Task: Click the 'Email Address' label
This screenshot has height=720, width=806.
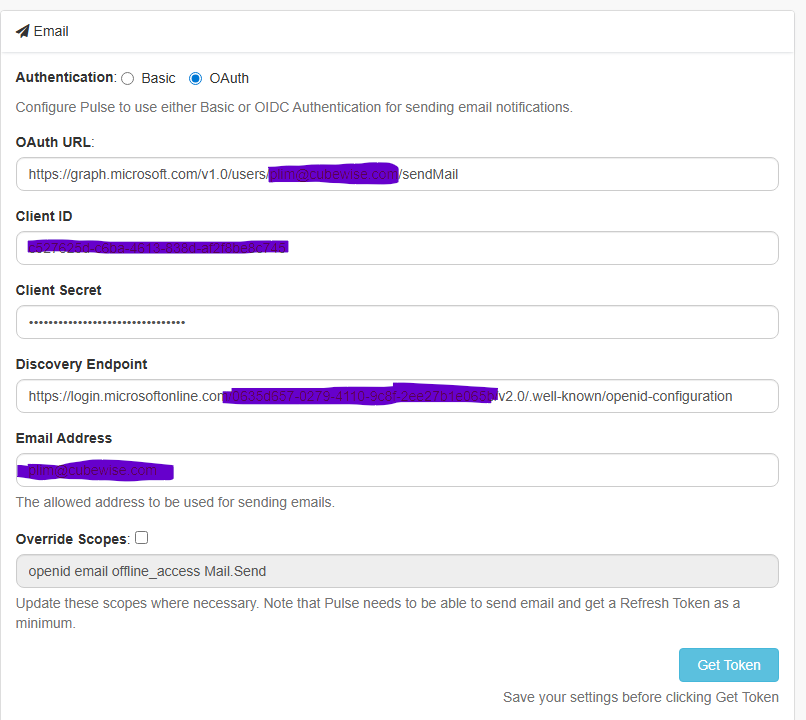Action: (x=64, y=438)
